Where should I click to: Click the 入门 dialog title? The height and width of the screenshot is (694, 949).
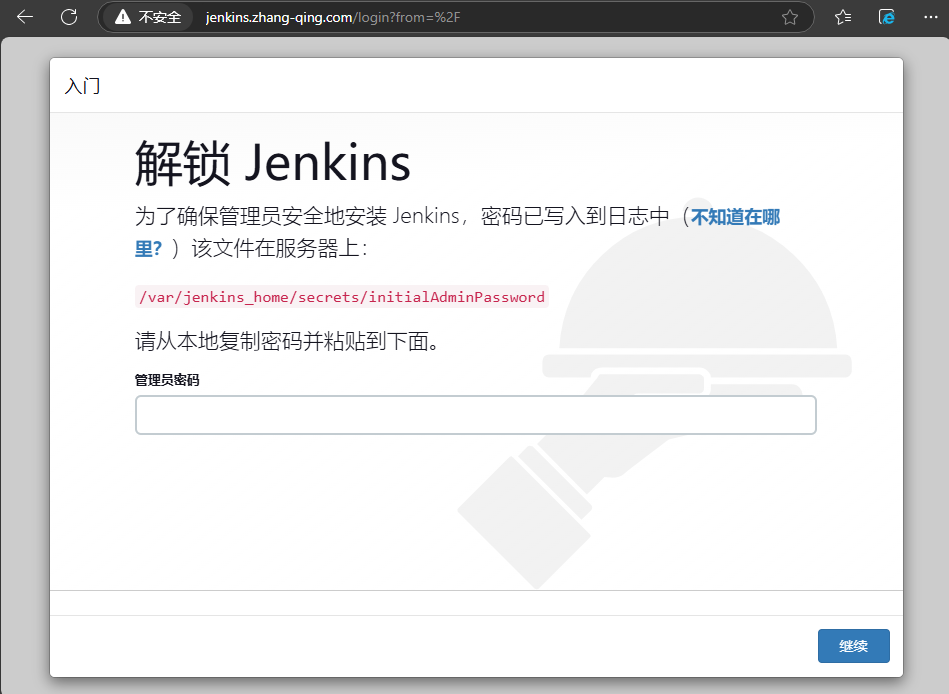(82, 86)
